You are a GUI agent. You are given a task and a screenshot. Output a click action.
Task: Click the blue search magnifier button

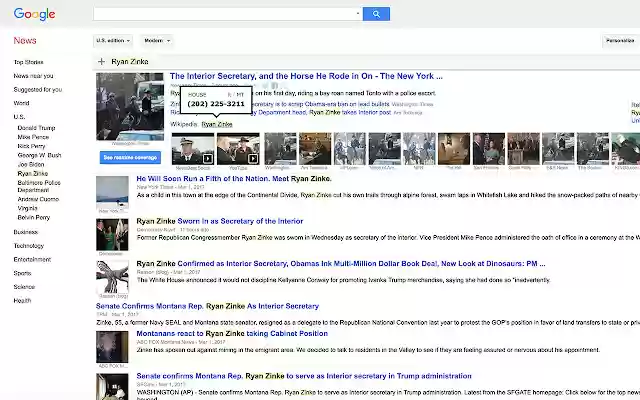(376, 14)
